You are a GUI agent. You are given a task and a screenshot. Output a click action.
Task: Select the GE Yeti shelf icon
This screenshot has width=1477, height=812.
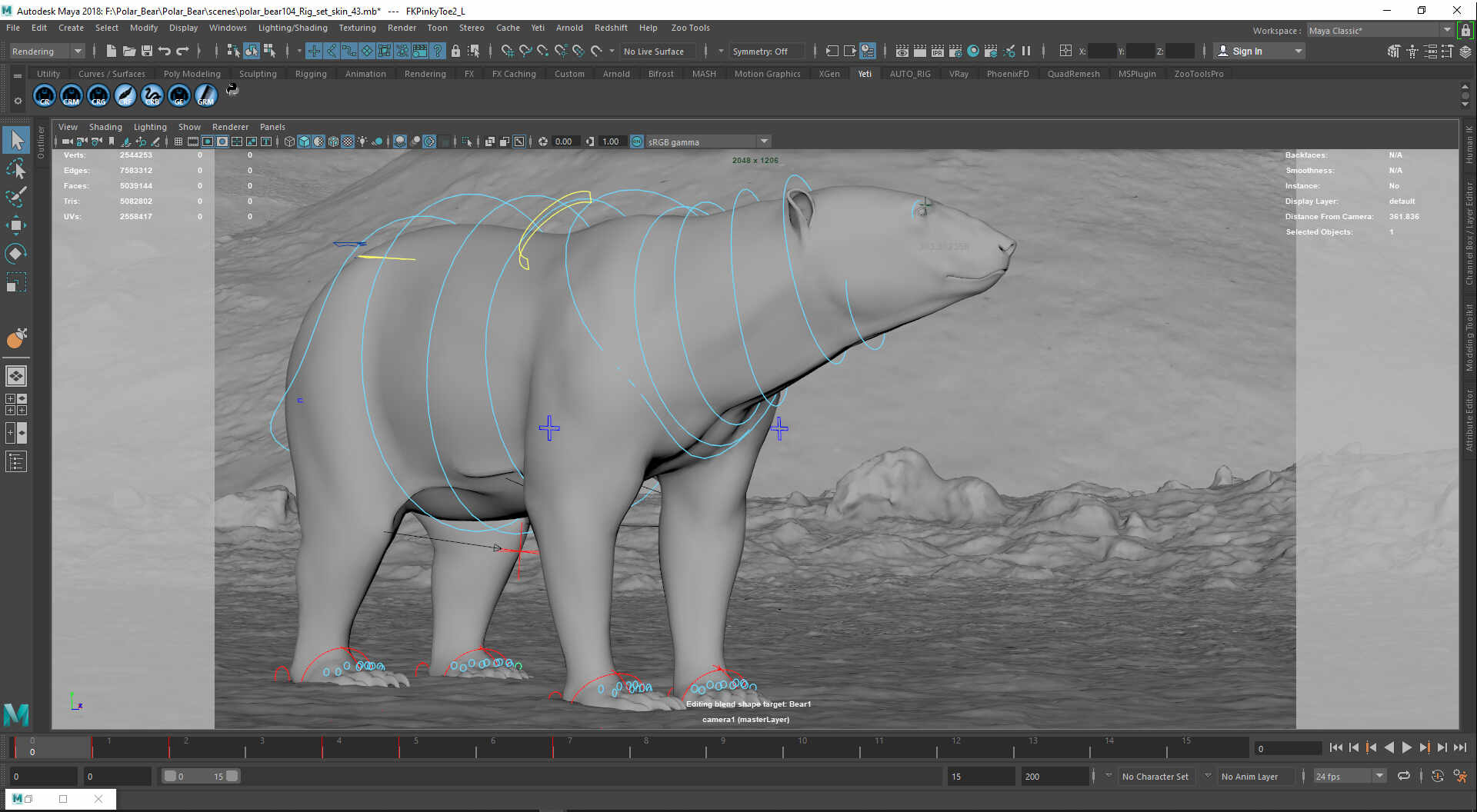click(179, 95)
